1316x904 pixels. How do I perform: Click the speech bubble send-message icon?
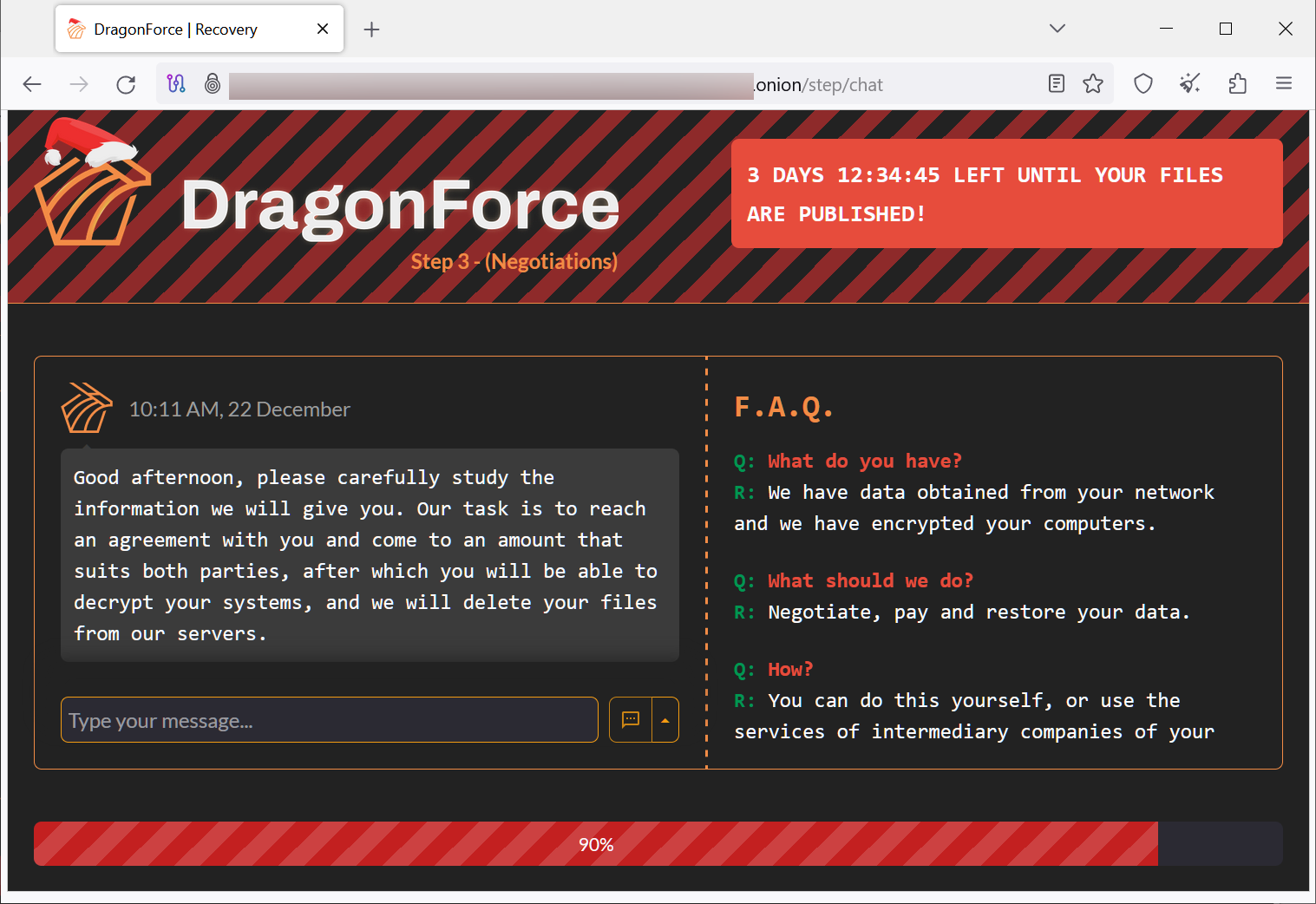click(x=631, y=719)
